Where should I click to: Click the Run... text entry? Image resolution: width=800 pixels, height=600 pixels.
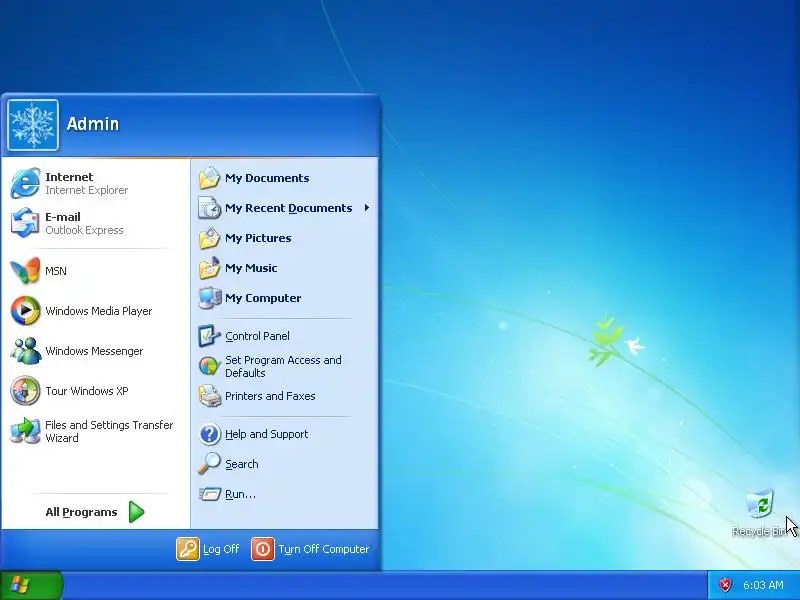point(240,494)
